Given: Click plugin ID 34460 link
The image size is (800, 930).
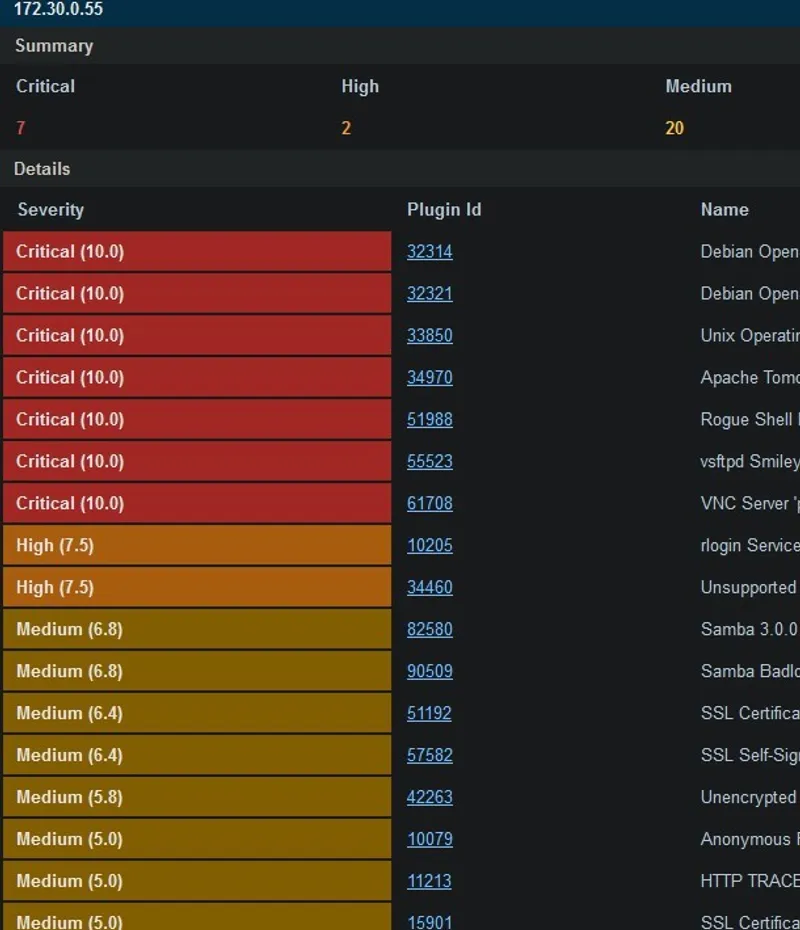Looking at the screenshot, I should tap(429, 588).
